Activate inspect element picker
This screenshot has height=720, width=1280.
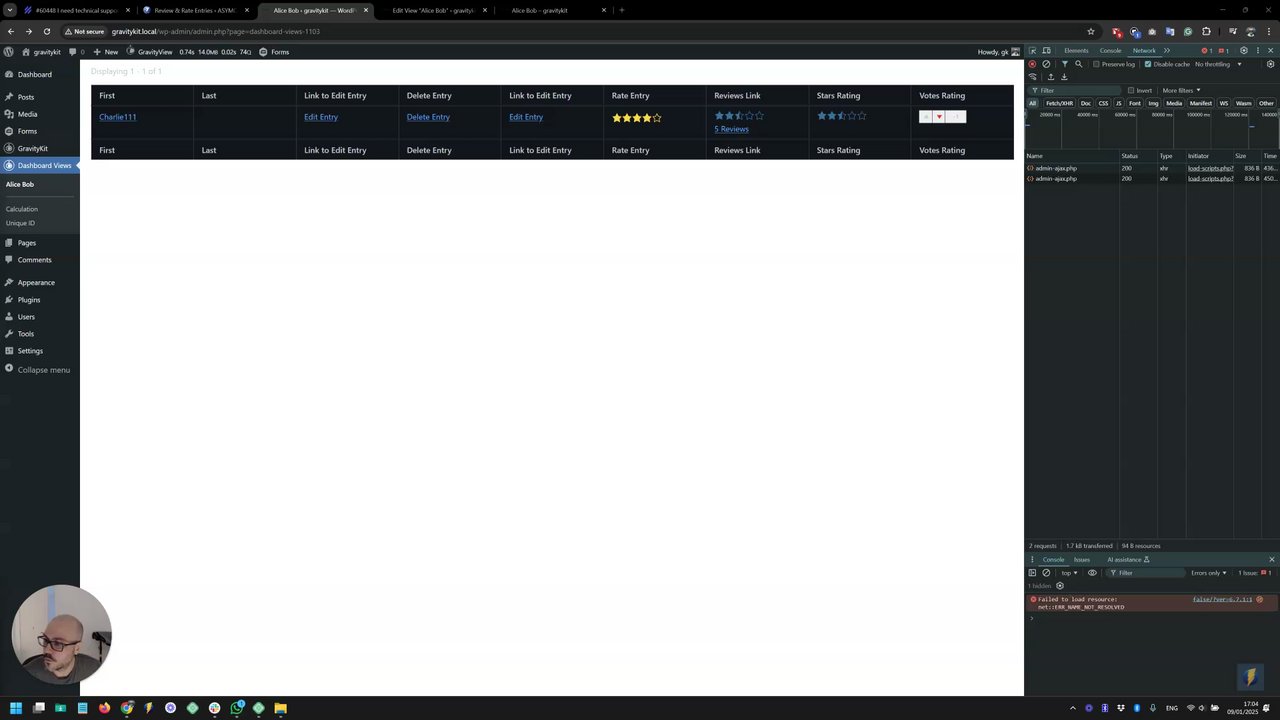point(1033,50)
